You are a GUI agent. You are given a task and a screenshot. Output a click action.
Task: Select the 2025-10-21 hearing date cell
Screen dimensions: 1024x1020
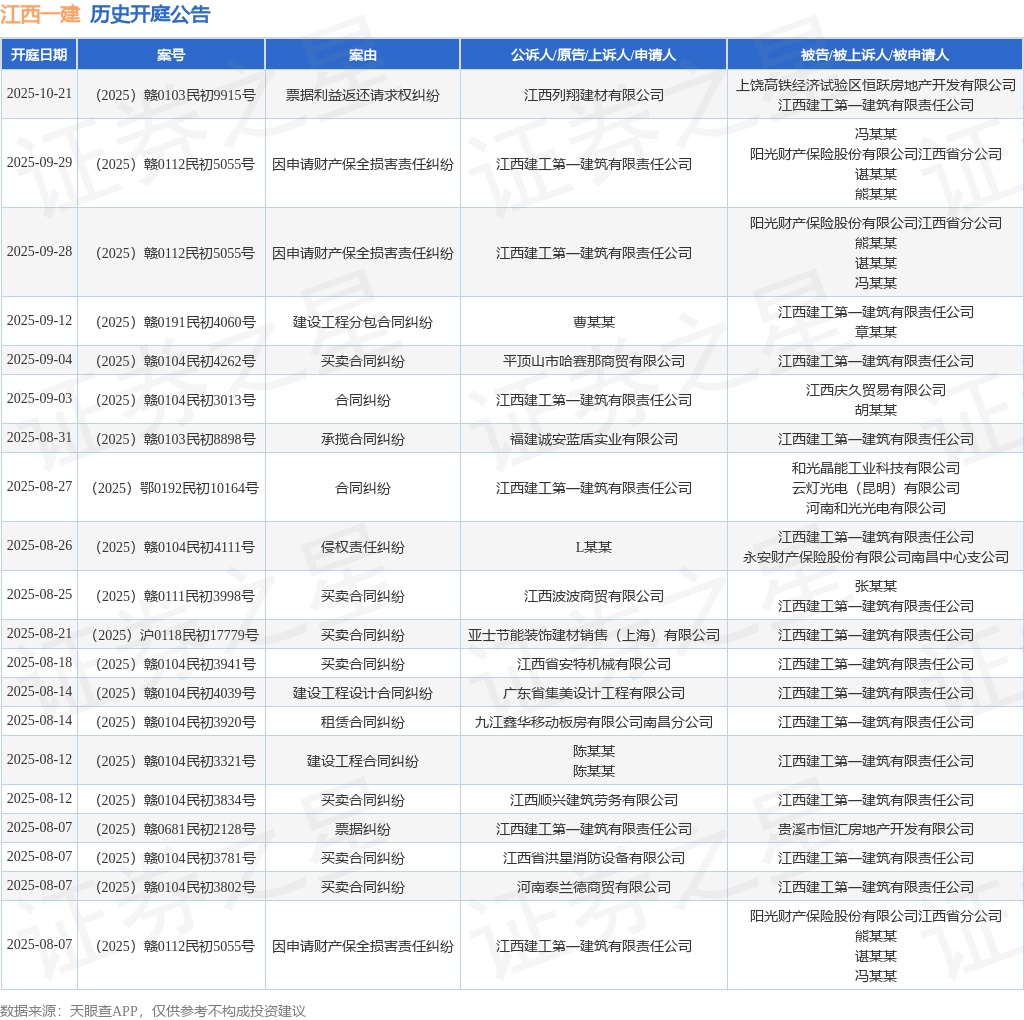[x=39, y=94]
